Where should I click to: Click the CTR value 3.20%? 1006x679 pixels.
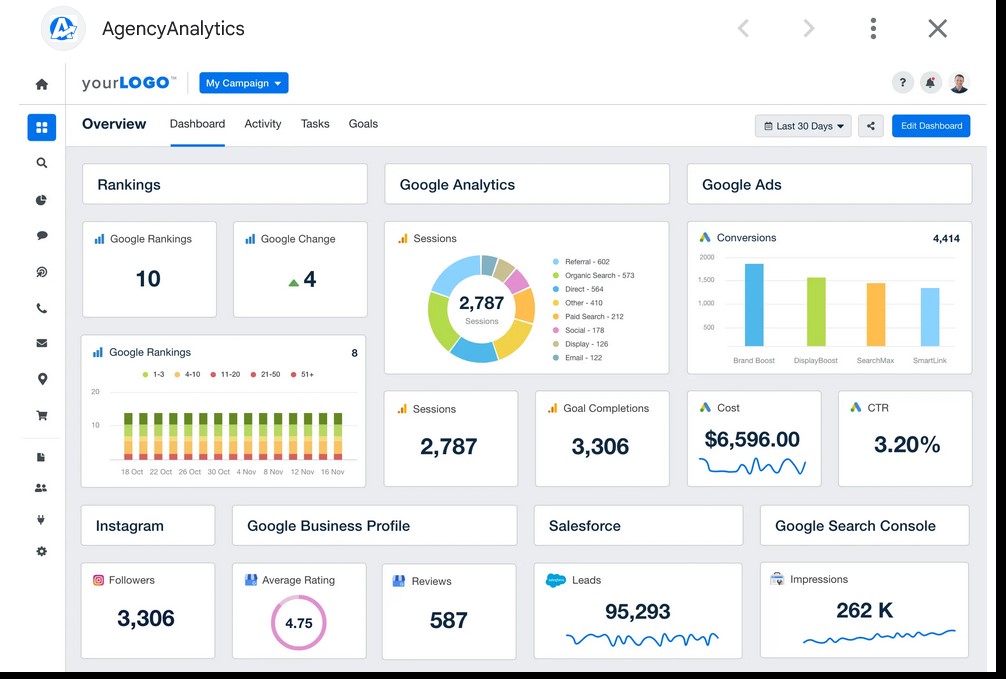[x=907, y=444]
